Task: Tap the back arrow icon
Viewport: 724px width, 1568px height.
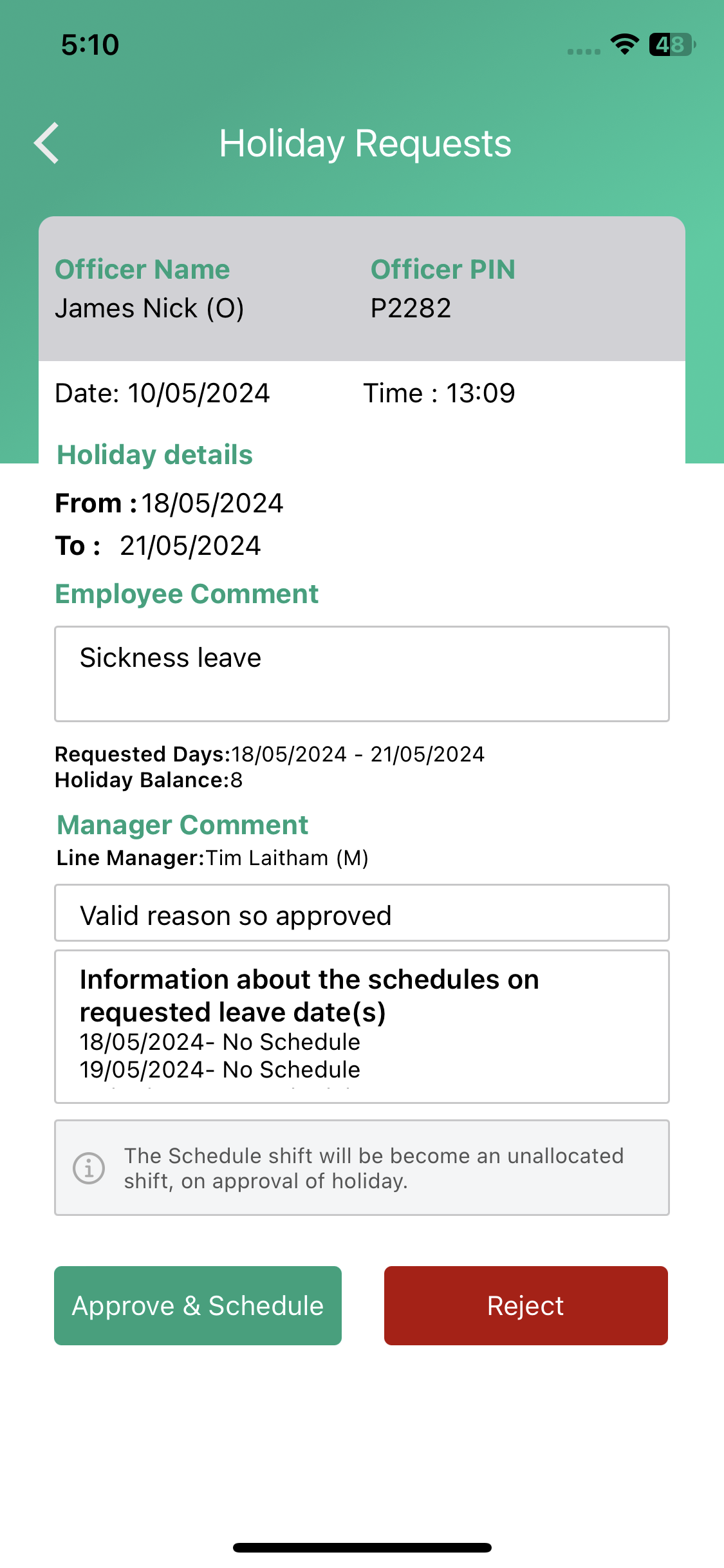Action: point(47,143)
